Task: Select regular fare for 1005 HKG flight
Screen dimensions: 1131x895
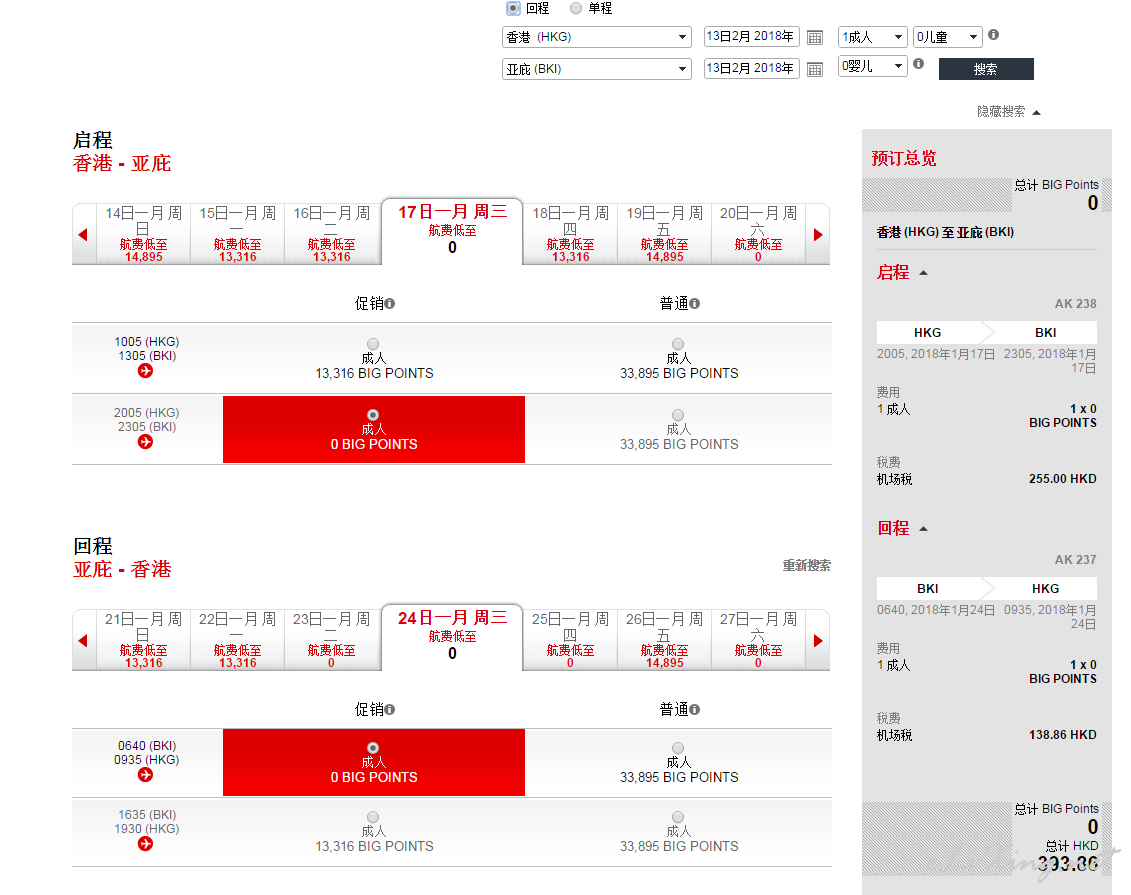Action: 678,344
